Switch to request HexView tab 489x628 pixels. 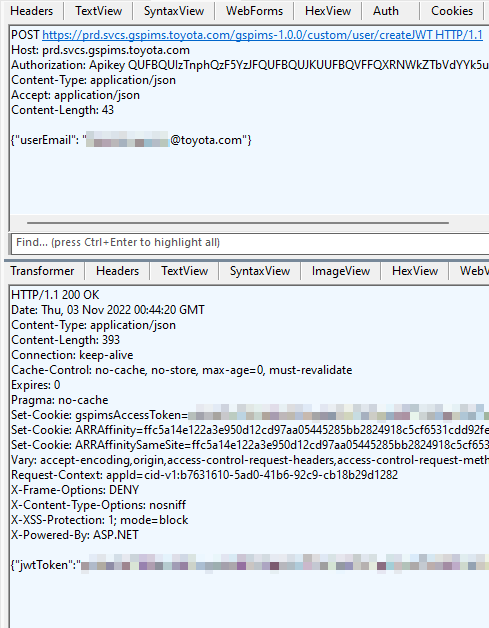click(x=328, y=11)
